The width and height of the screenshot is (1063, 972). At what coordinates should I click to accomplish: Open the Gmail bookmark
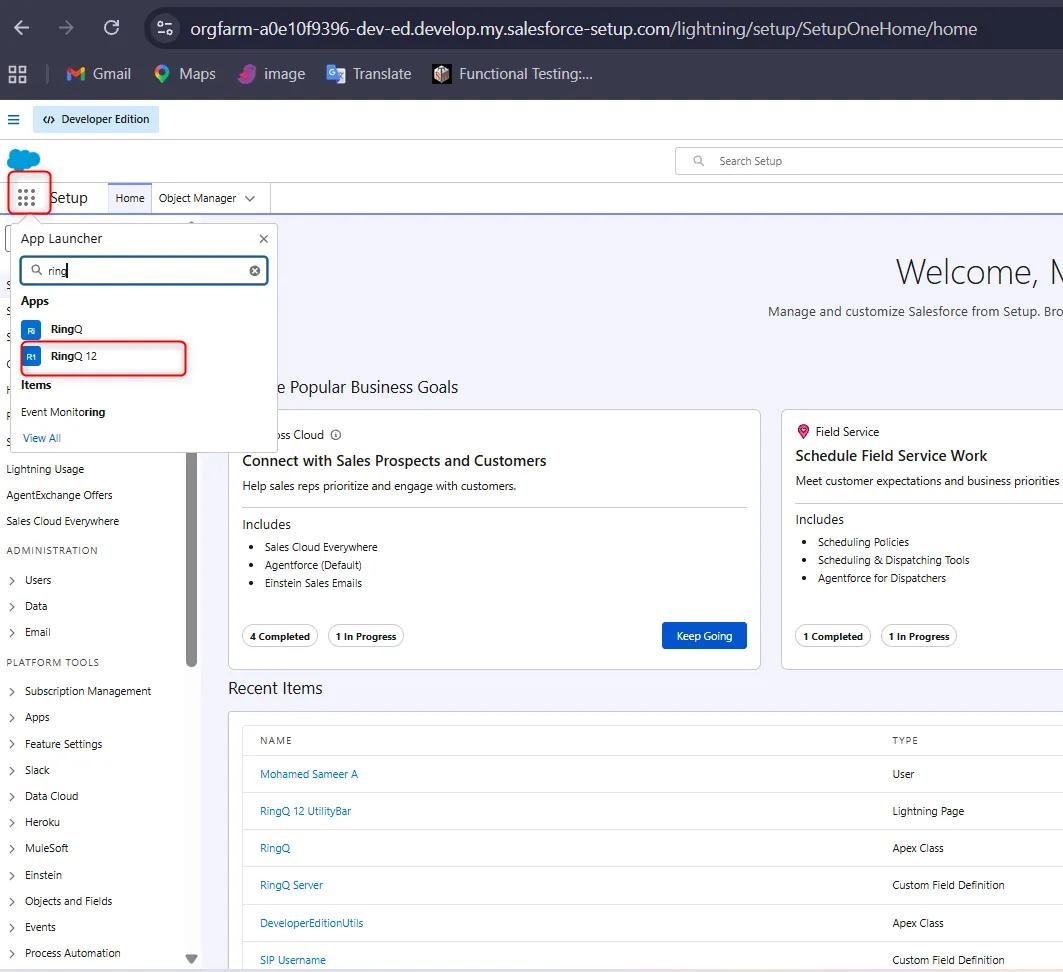click(98, 74)
